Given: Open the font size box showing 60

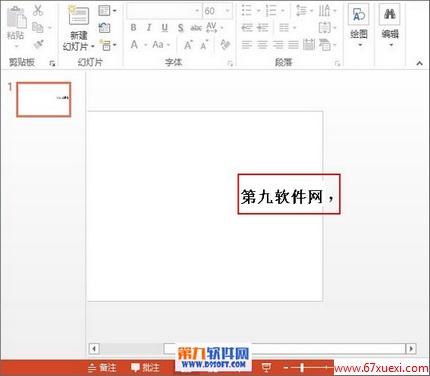Looking at the screenshot, I should (x=217, y=11).
